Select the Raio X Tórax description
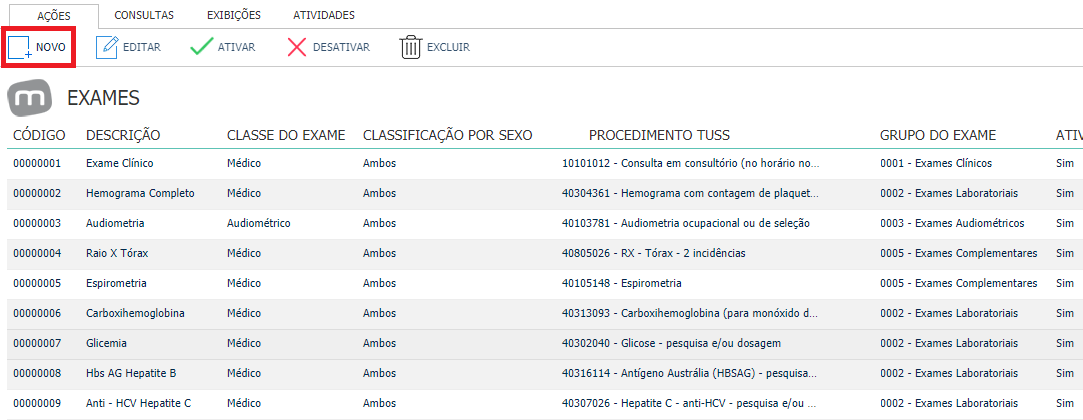Screen dimensions: 1083x420 [117, 254]
